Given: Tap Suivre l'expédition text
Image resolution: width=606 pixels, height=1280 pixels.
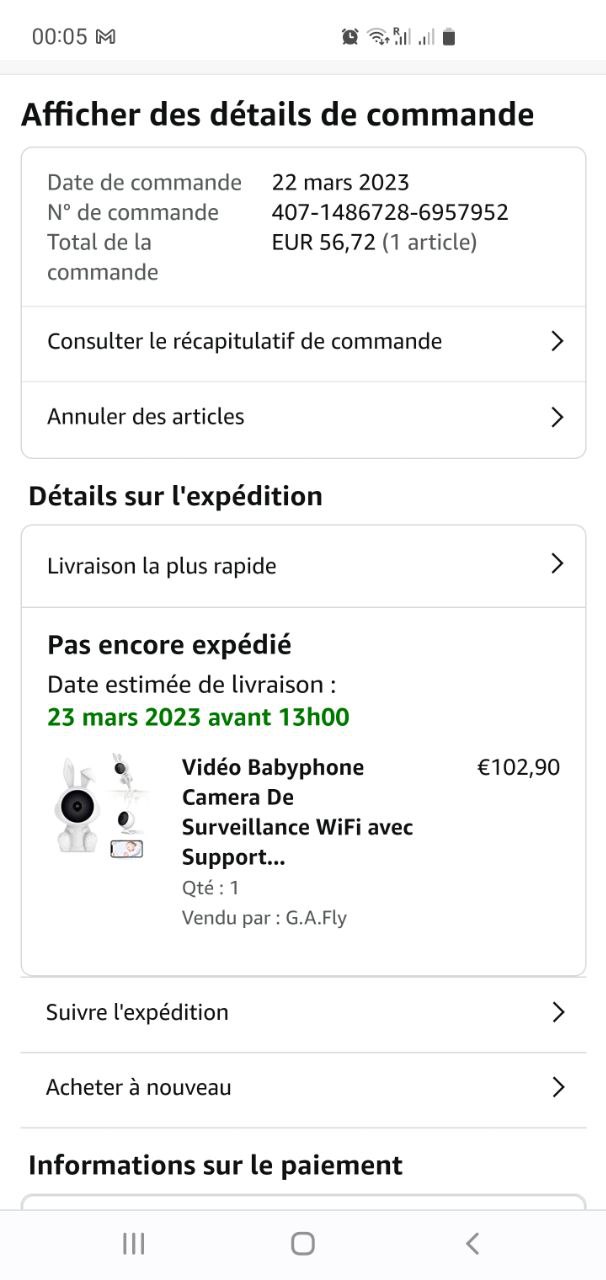Looking at the screenshot, I should (137, 1012).
